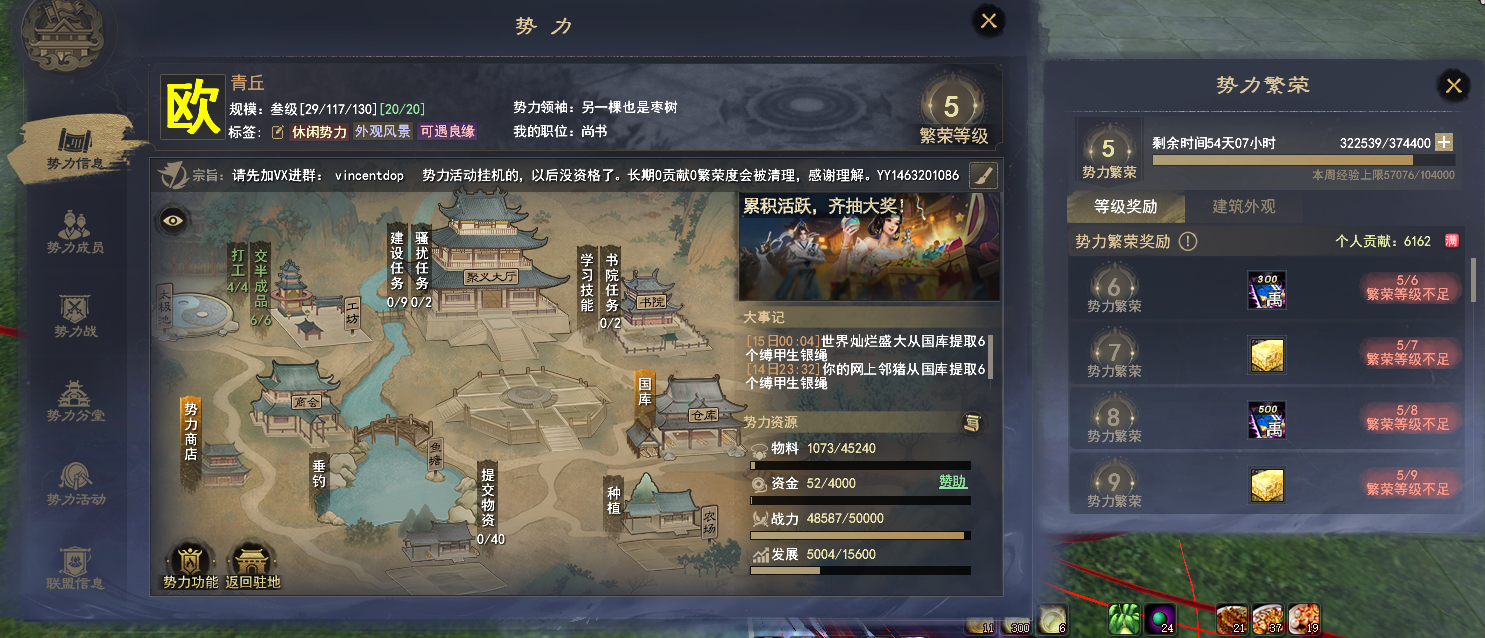This screenshot has width=1485, height=638.
Task: Select the 等级奖励 tab
Action: (x=1126, y=207)
